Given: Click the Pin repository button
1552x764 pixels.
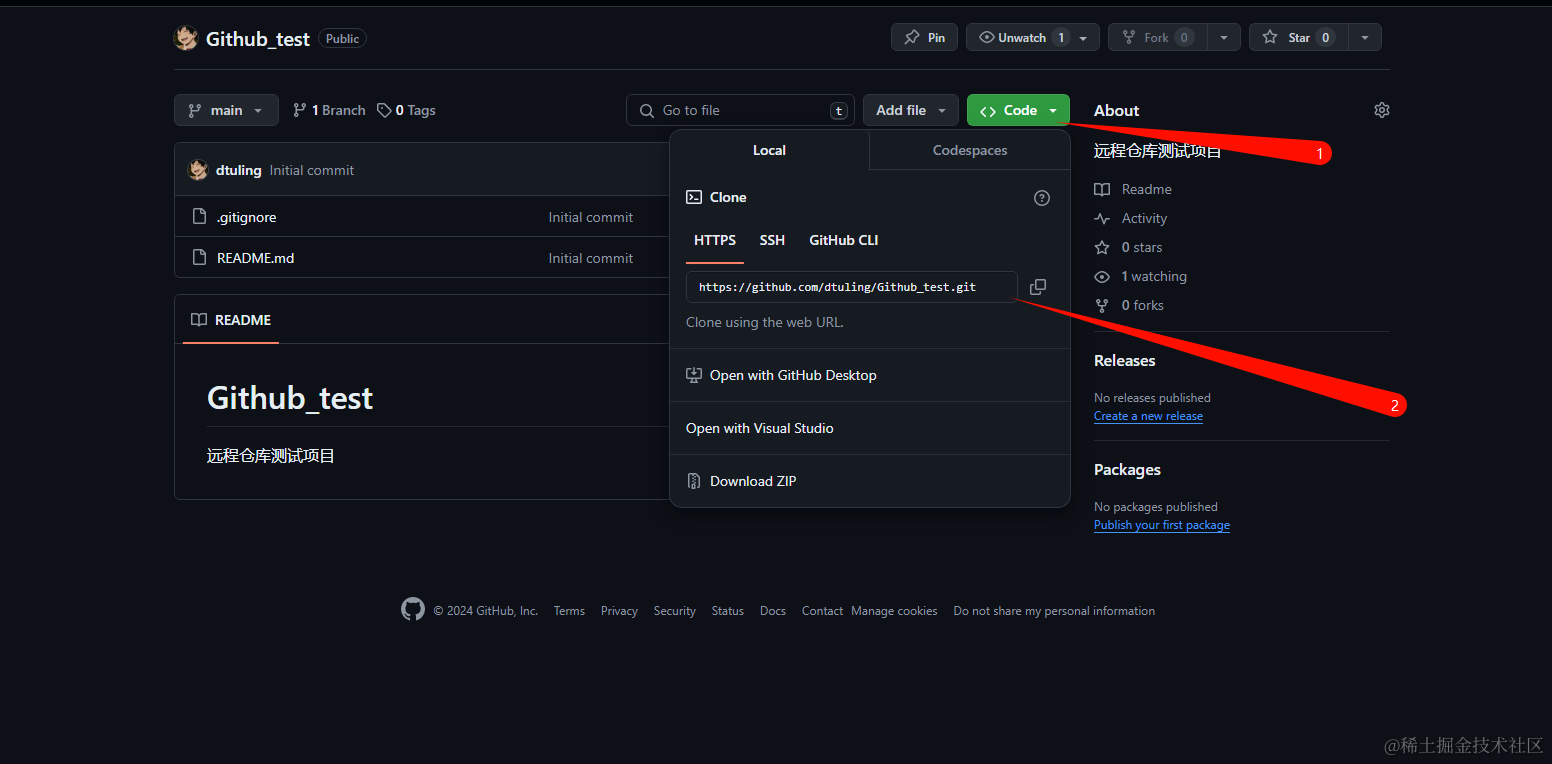Looking at the screenshot, I should coord(924,37).
